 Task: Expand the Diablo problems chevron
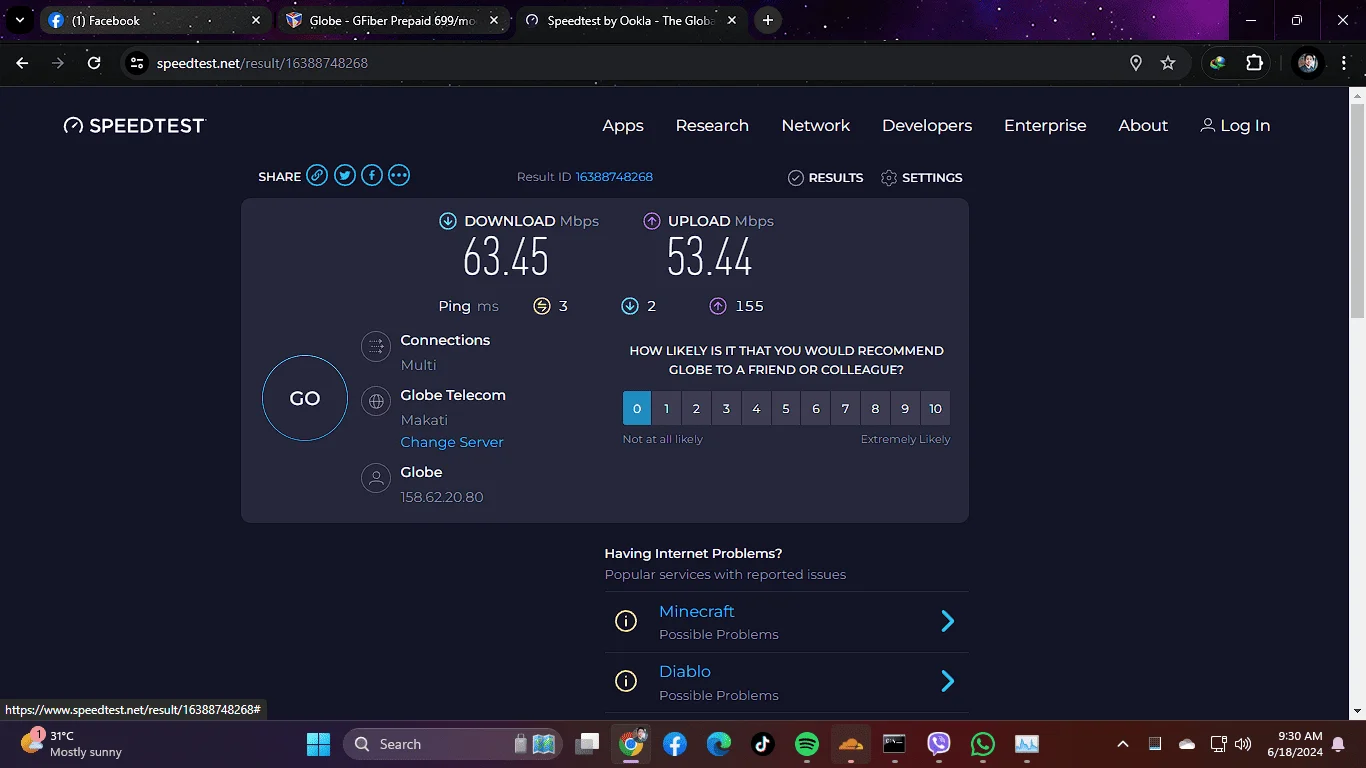948,682
